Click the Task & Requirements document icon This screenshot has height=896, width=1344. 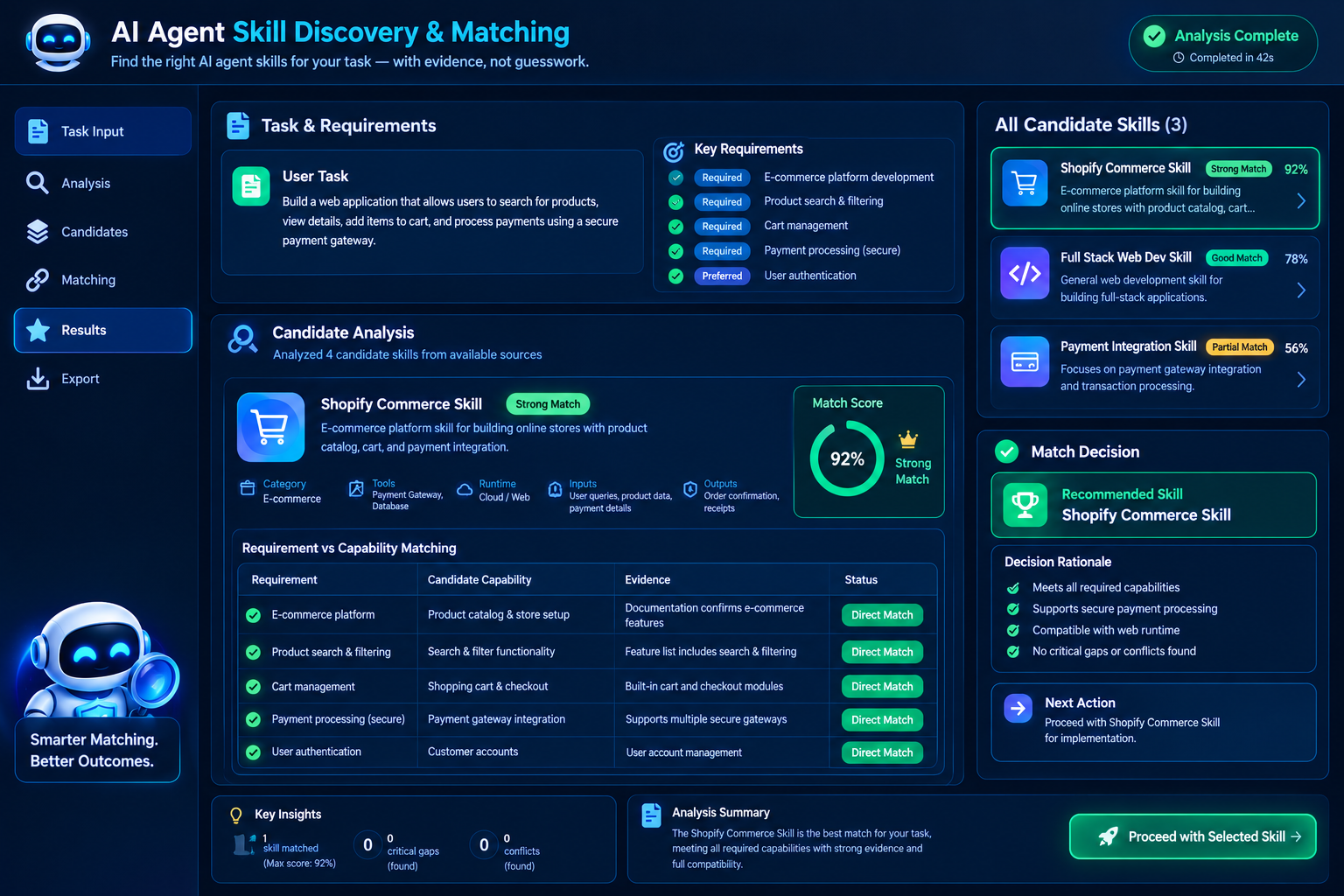pyautogui.click(x=238, y=126)
